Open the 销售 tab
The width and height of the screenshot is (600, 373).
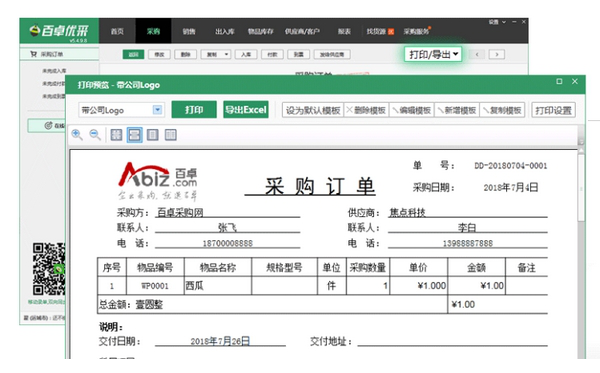click(189, 31)
